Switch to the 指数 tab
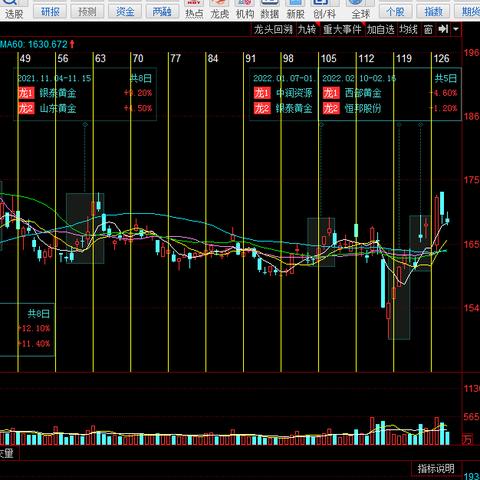The width and height of the screenshot is (480, 480). pyautogui.click(x=433, y=12)
